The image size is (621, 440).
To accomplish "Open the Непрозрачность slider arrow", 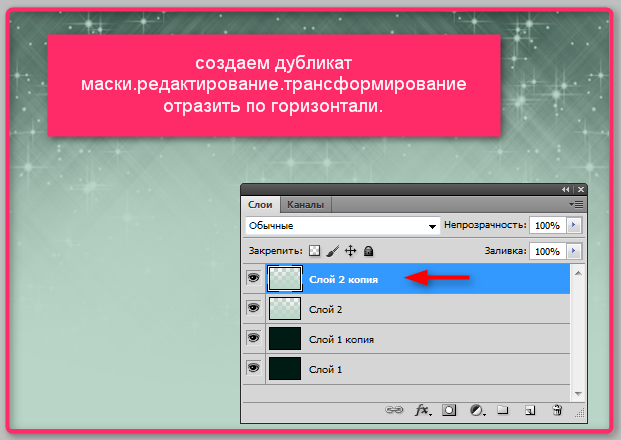I will [x=574, y=225].
